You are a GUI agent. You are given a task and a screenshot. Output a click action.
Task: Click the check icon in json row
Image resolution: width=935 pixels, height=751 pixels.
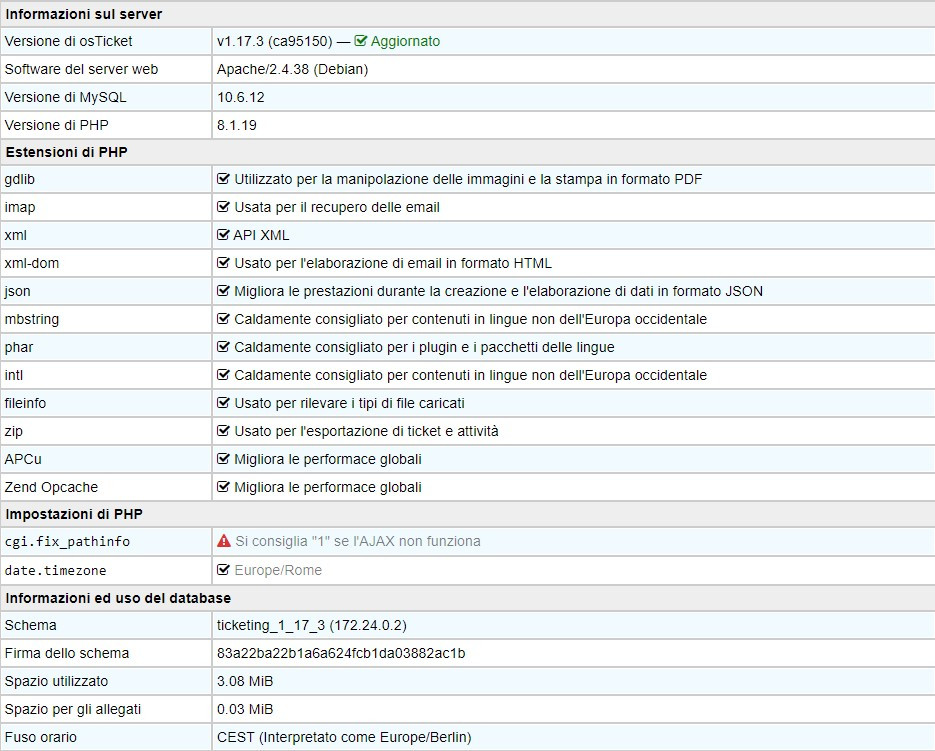coord(224,291)
